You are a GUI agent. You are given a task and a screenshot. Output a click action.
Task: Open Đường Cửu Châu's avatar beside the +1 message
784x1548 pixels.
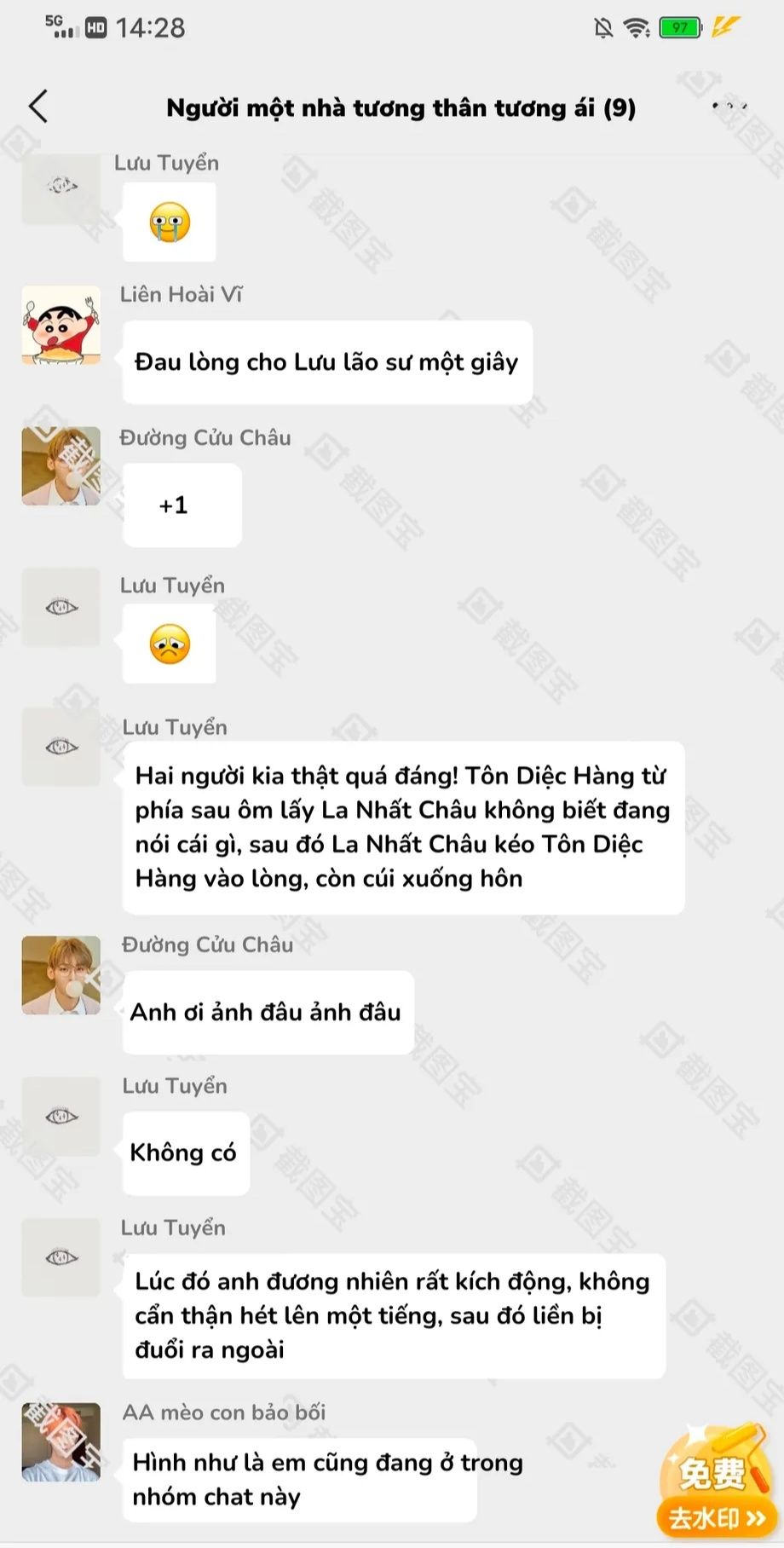(x=61, y=466)
